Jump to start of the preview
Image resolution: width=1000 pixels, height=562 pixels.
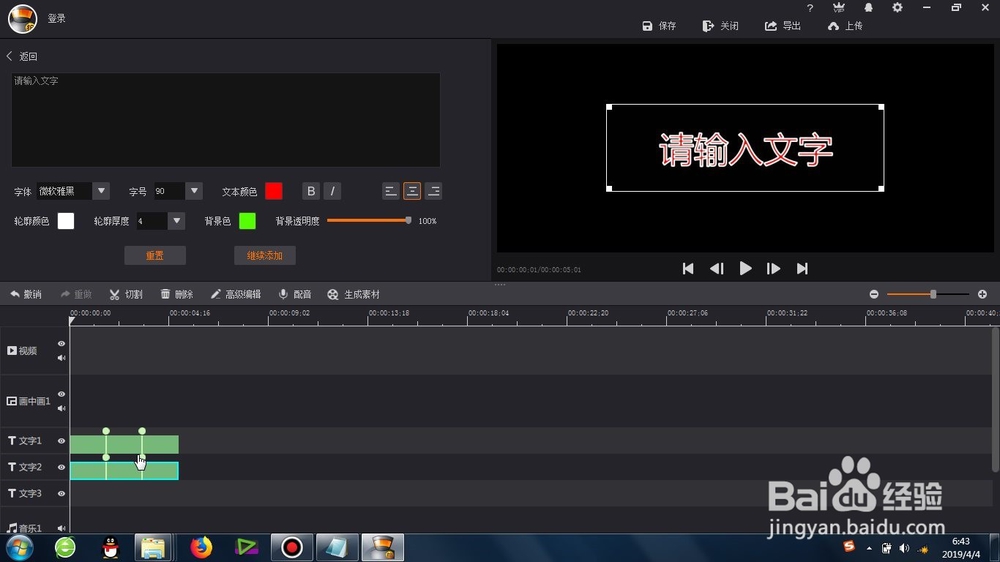point(688,269)
